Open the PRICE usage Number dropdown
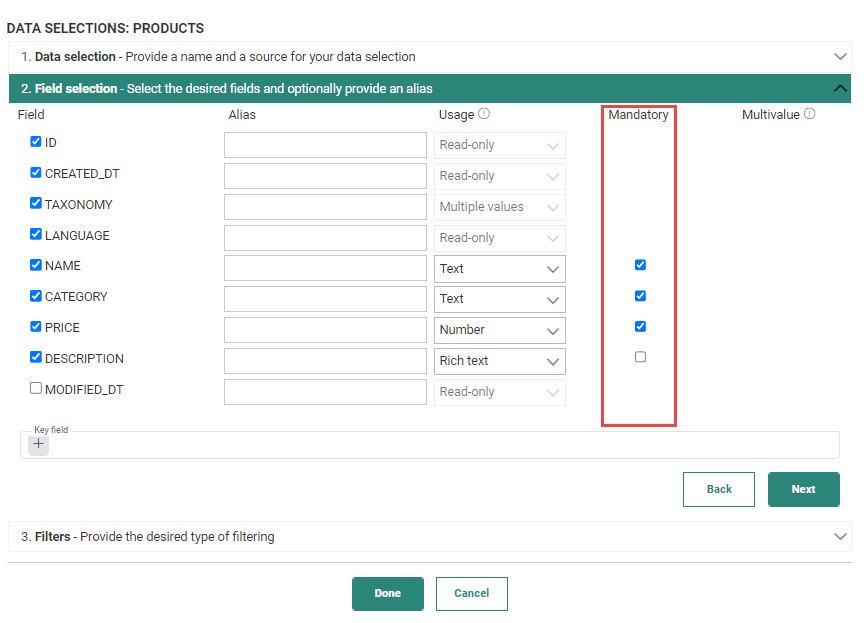867x623 pixels. click(499, 330)
